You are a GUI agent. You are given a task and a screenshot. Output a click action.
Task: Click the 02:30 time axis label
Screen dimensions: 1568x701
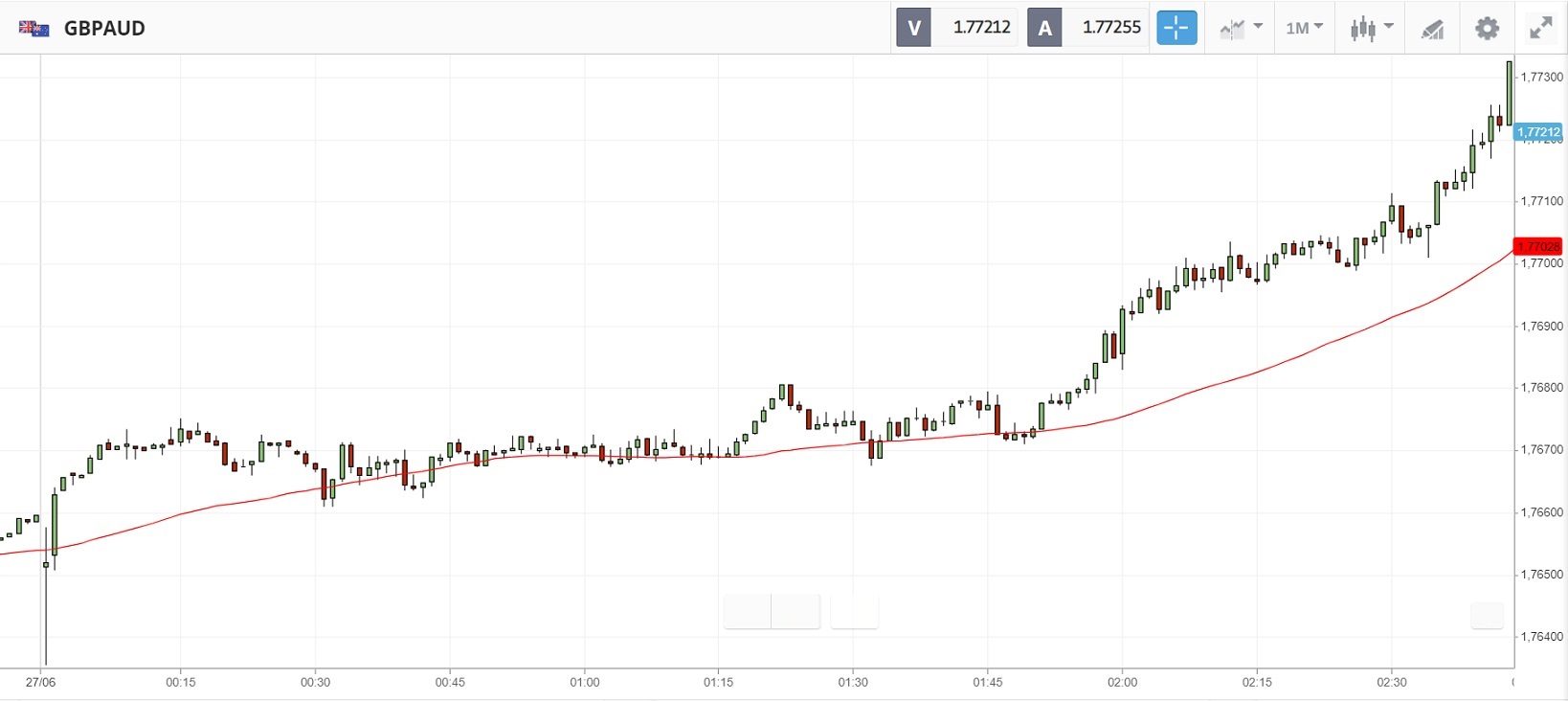point(1392,683)
